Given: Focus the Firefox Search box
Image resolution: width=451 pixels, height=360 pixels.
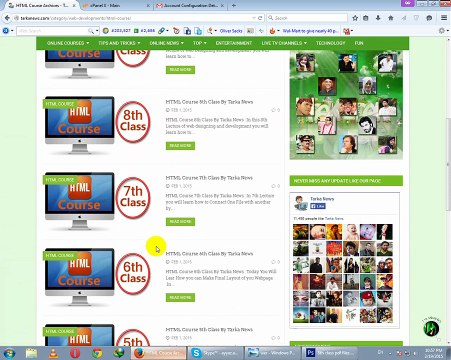Looking at the screenshot, I should tap(307, 18).
